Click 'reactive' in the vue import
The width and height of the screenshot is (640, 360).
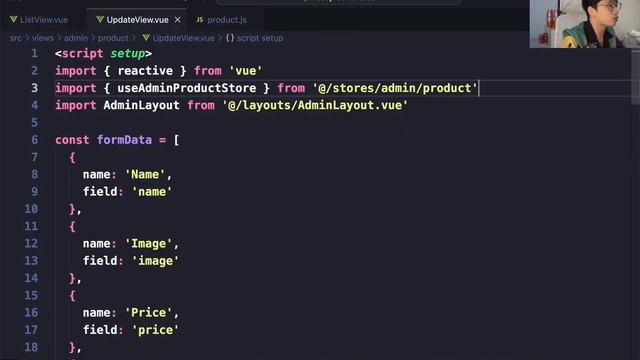click(145, 71)
